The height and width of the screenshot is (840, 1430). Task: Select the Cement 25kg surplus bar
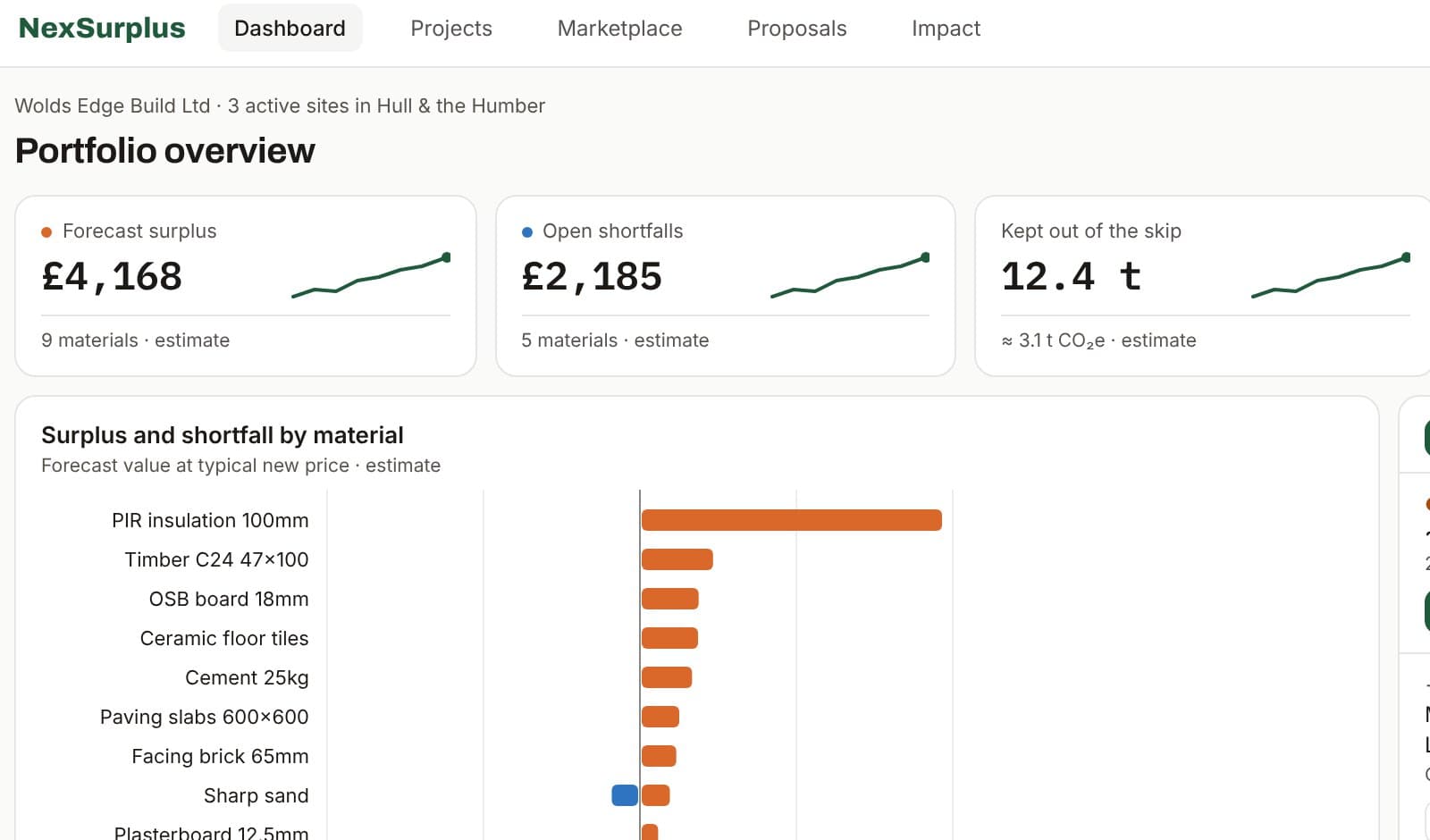coord(667,677)
